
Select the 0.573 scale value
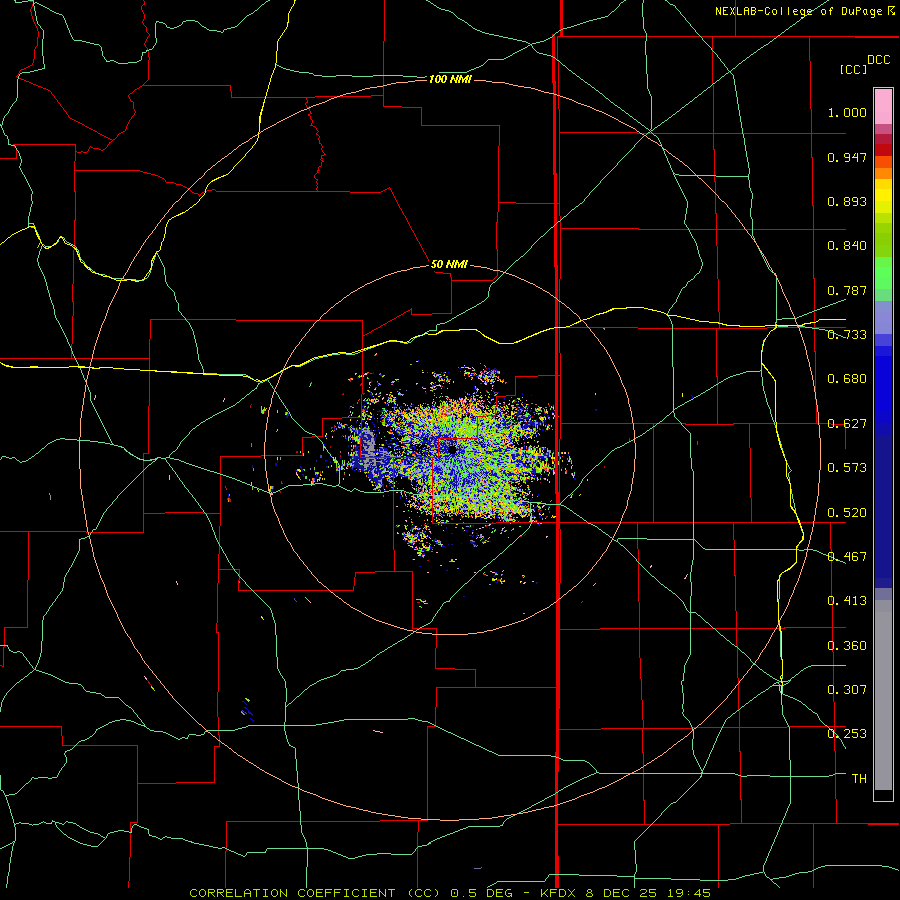pos(847,468)
